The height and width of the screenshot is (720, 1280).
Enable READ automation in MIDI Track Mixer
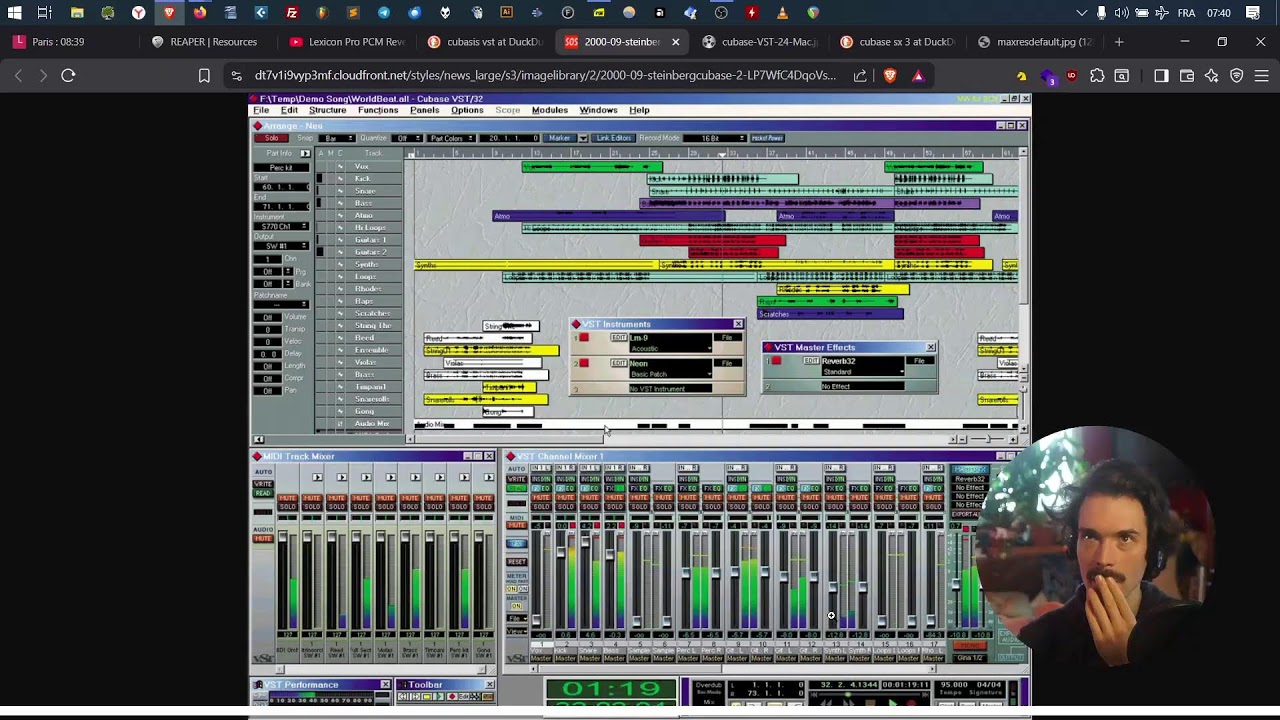coord(263,493)
